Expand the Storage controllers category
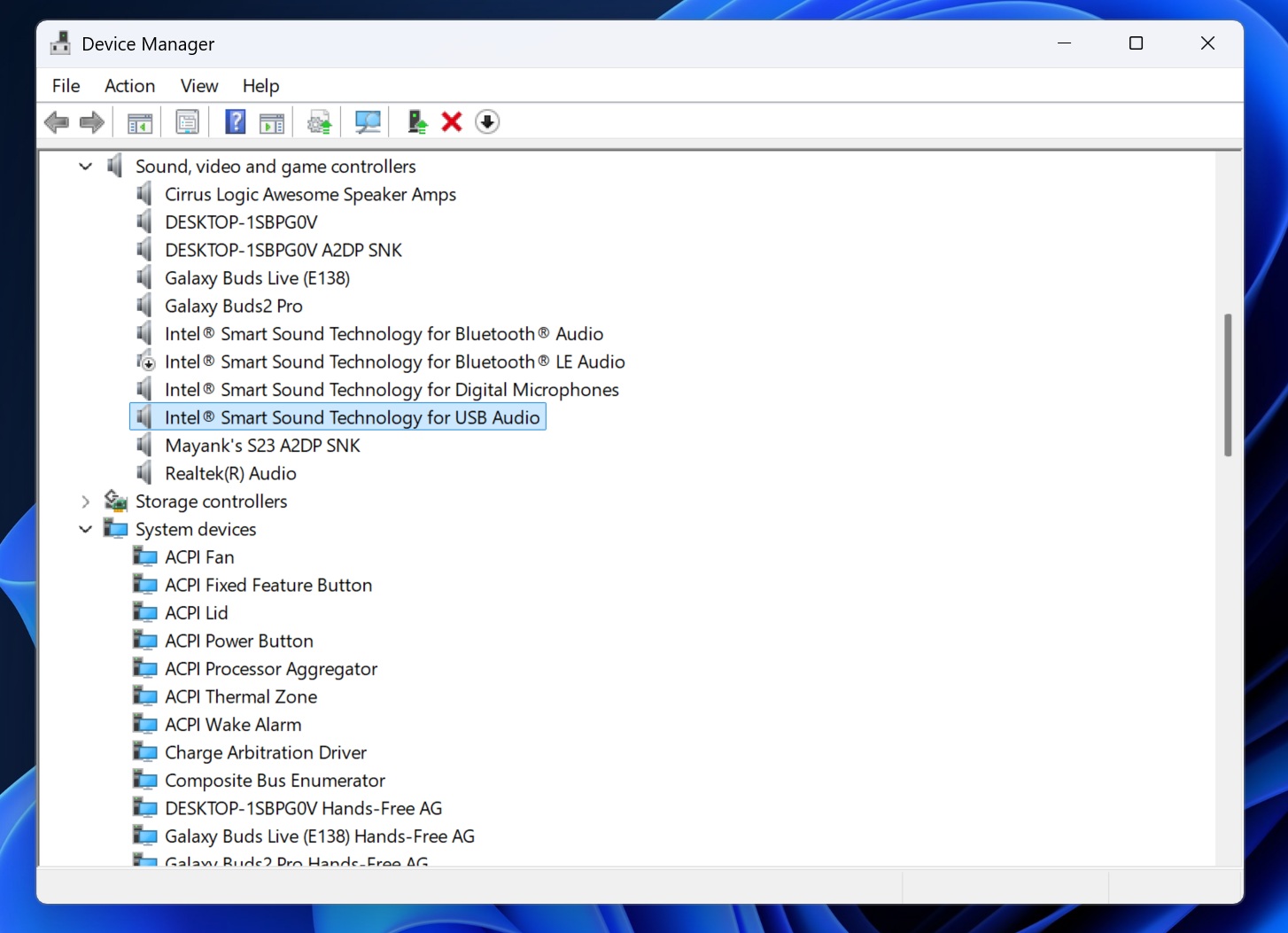The height and width of the screenshot is (933, 1288). coord(86,501)
